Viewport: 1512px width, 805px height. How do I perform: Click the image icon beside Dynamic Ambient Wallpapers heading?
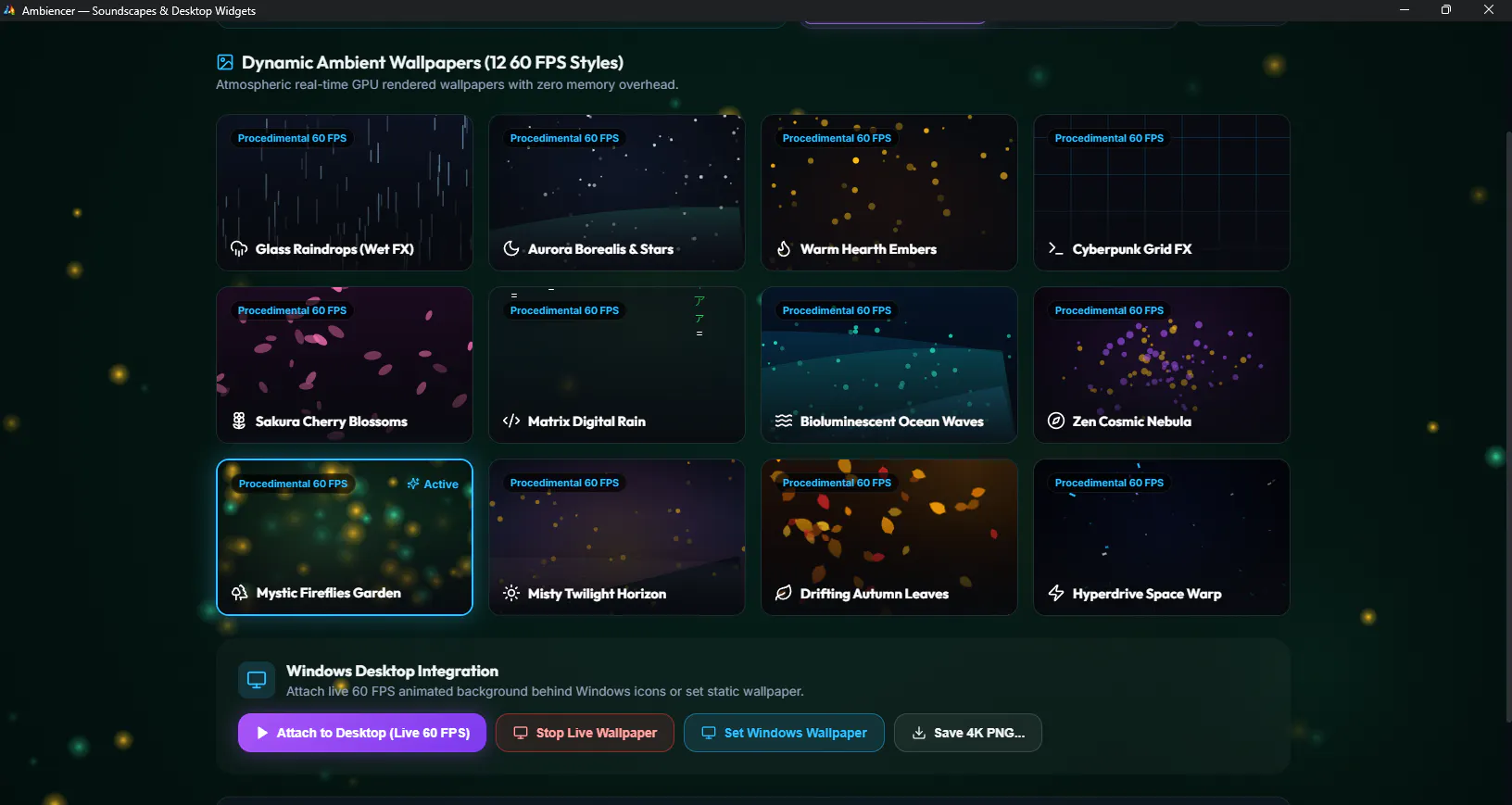tap(225, 62)
